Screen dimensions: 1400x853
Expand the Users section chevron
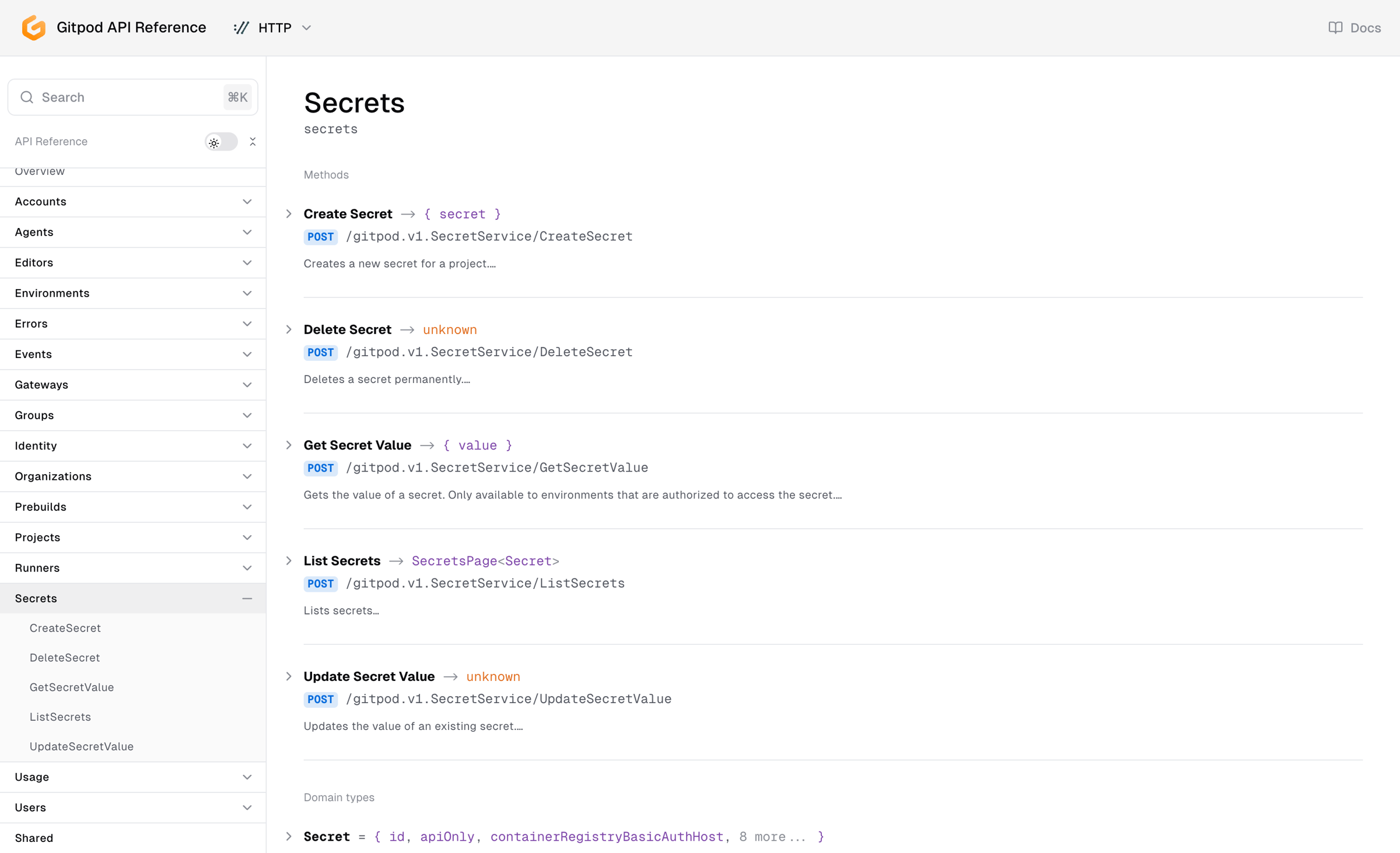tap(247, 808)
